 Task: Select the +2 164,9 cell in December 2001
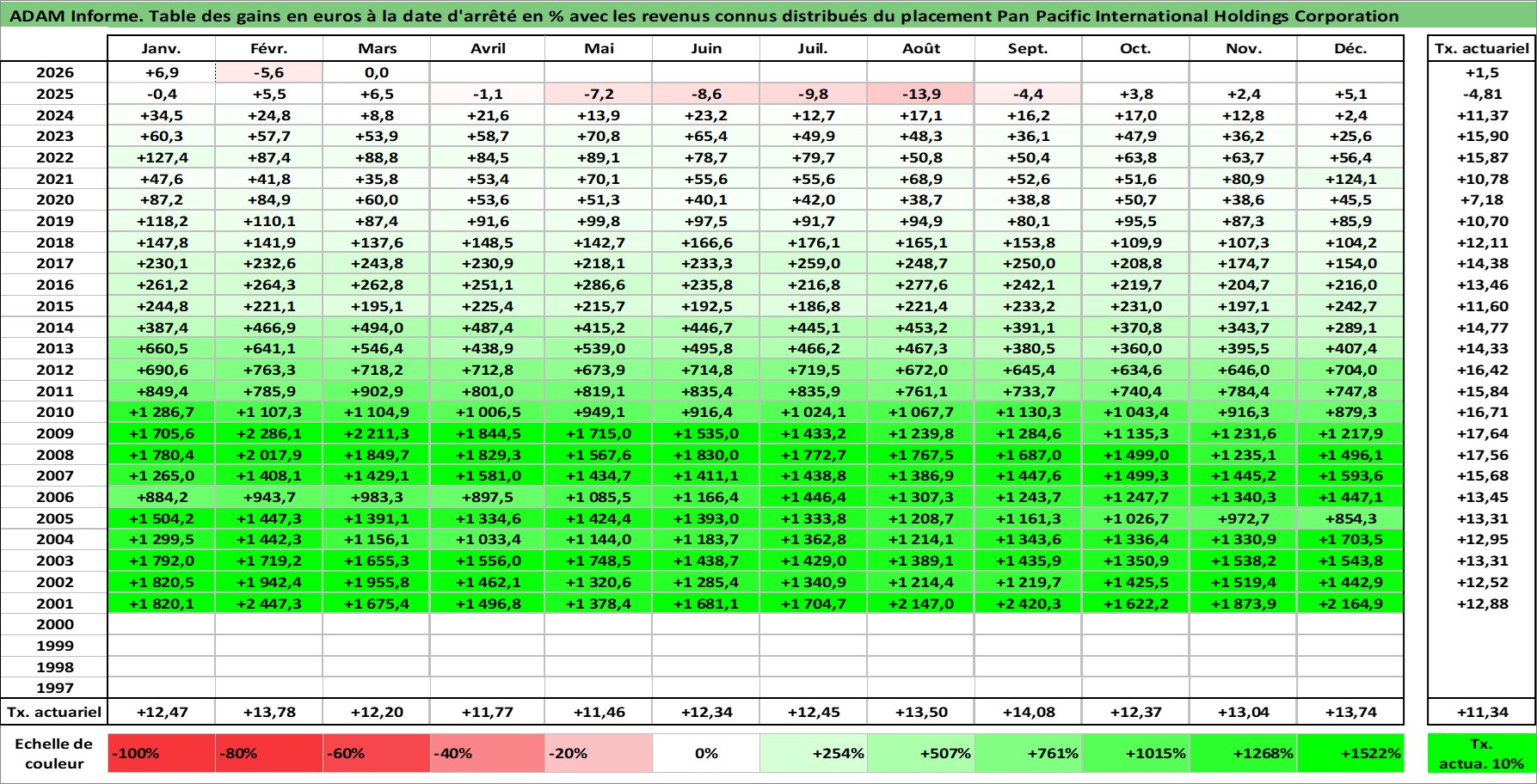1350,603
